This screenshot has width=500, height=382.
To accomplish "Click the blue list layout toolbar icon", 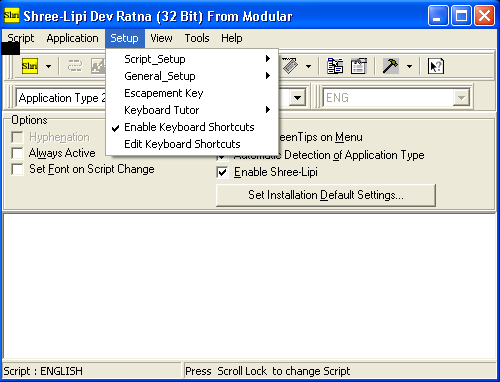I will pyautogui.click(x=335, y=66).
